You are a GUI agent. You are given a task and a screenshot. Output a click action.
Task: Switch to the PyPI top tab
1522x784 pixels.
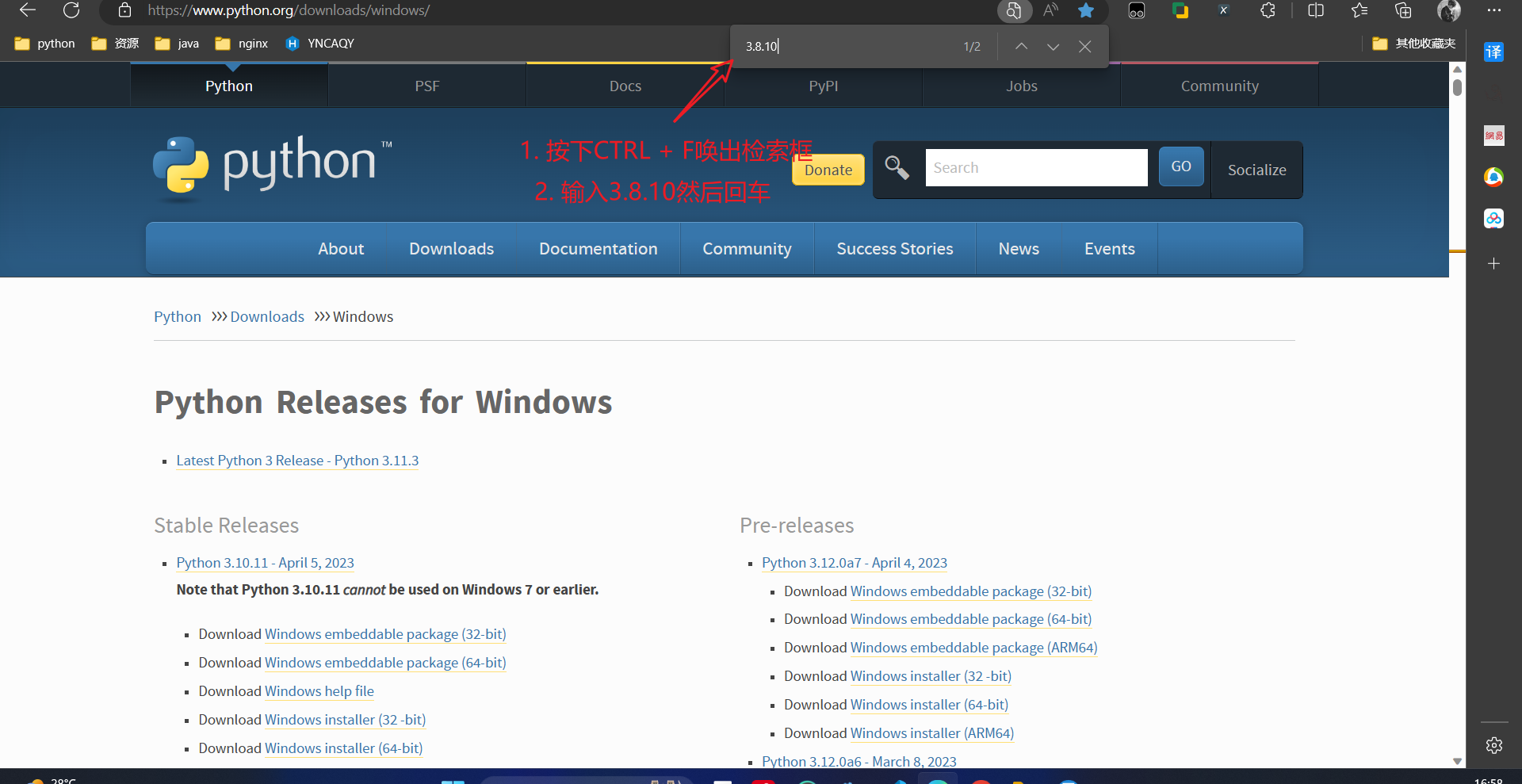pos(823,86)
